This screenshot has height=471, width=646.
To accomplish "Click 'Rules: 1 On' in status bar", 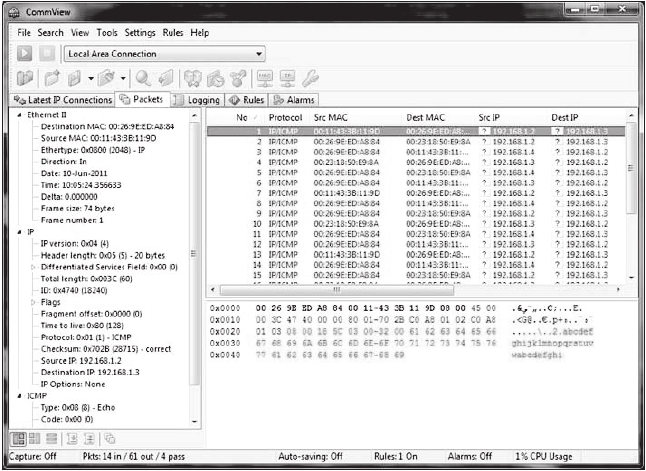I will click(396, 457).
